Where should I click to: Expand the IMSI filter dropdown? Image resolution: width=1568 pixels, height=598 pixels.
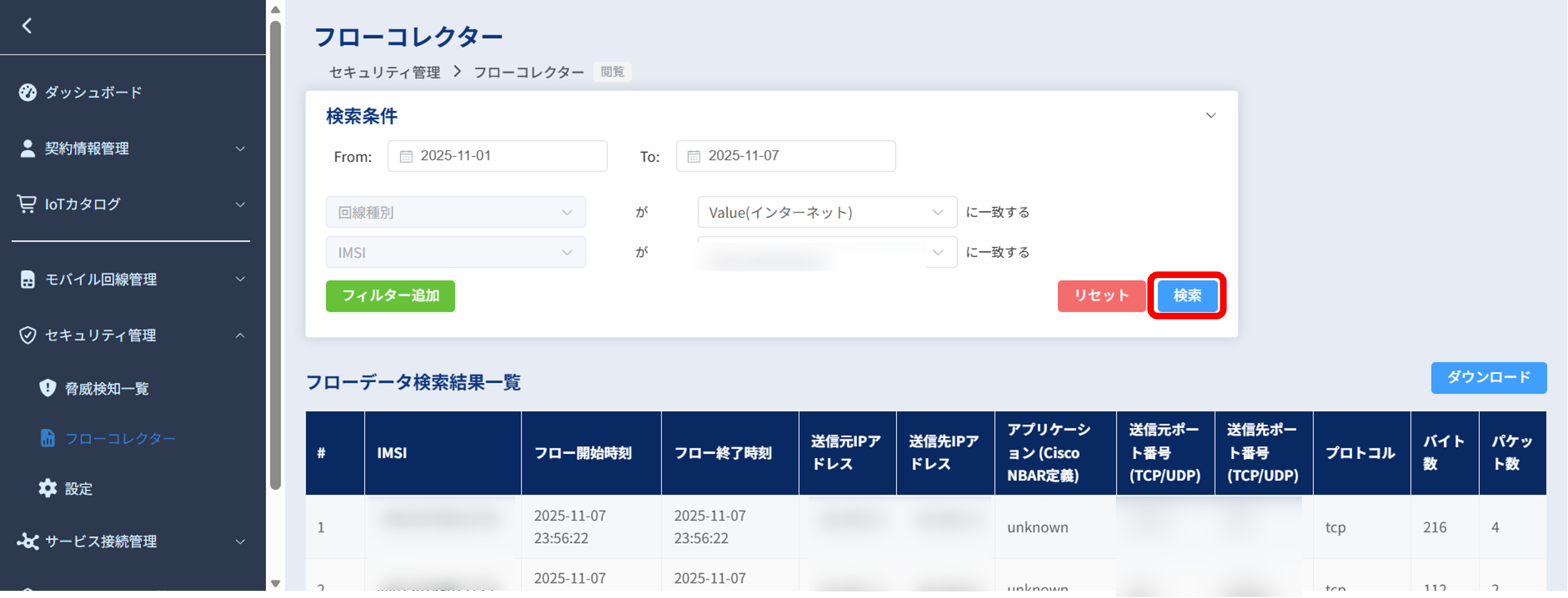coord(455,252)
